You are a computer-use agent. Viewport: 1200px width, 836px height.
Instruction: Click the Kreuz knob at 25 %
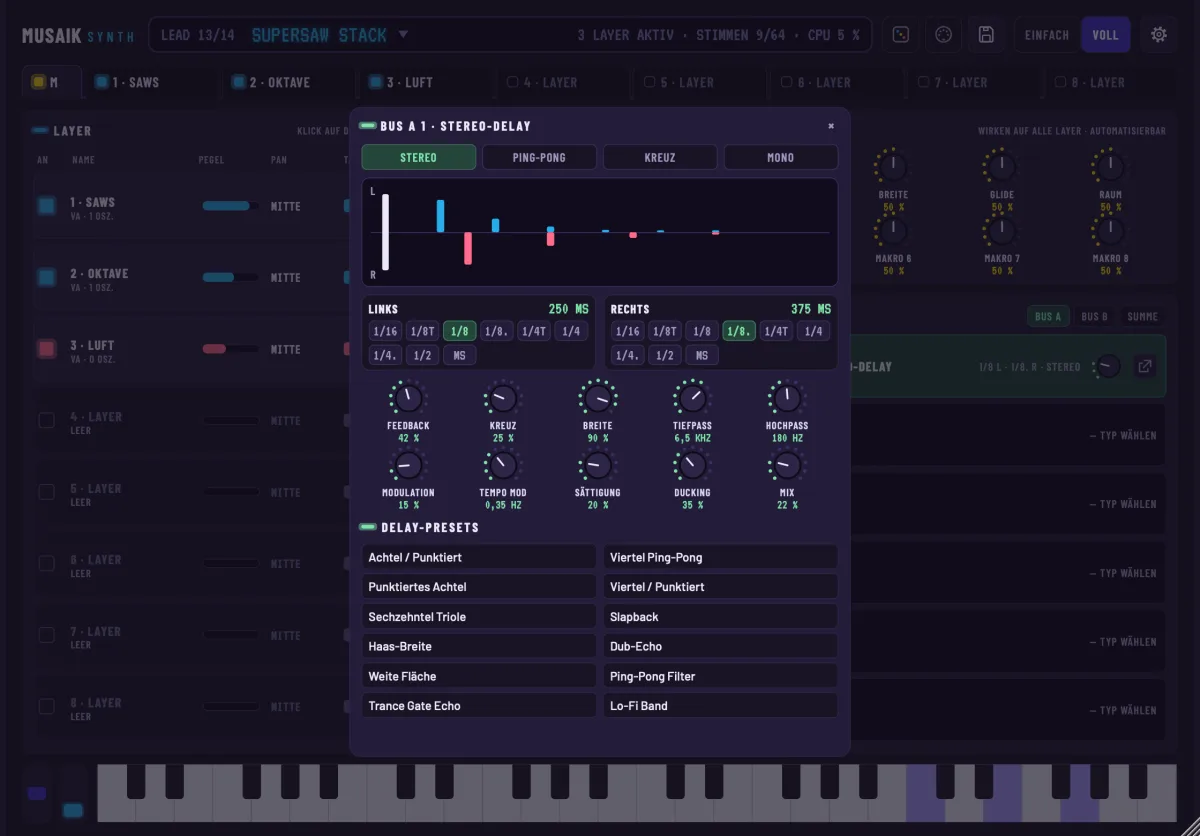pos(503,398)
